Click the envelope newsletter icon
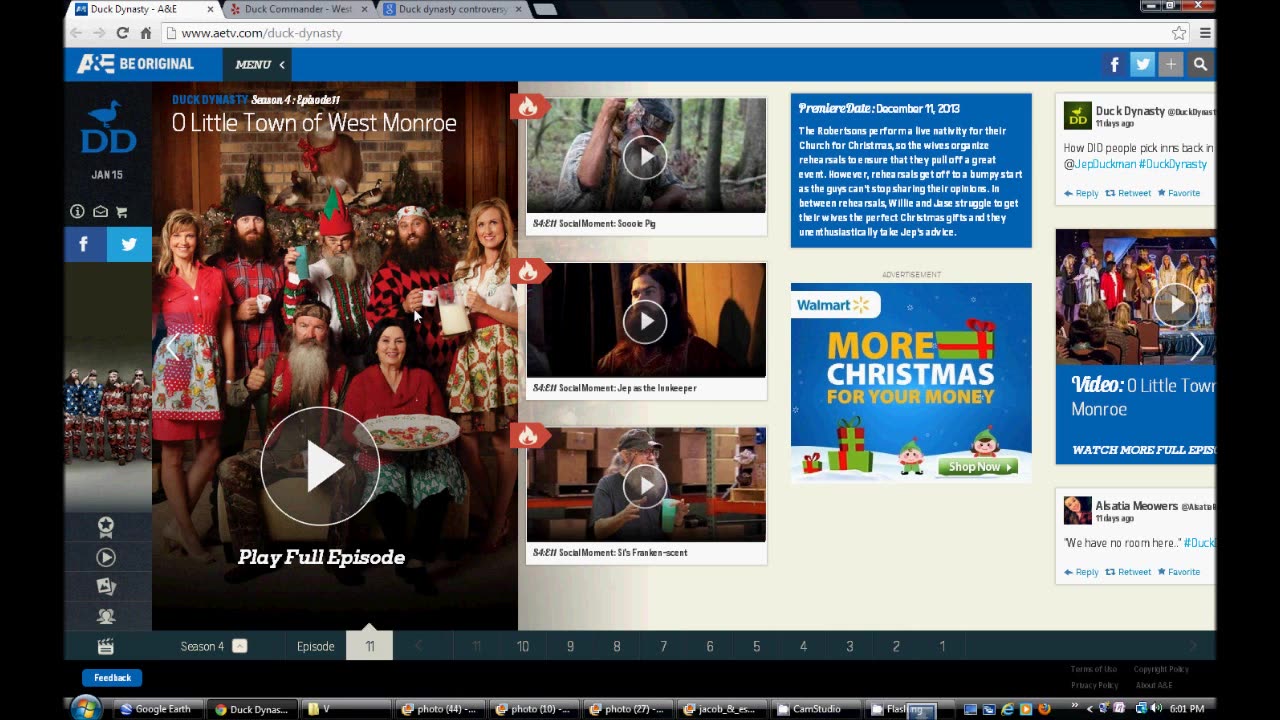Viewport: 1280px width, 720px height. point(100,212)
